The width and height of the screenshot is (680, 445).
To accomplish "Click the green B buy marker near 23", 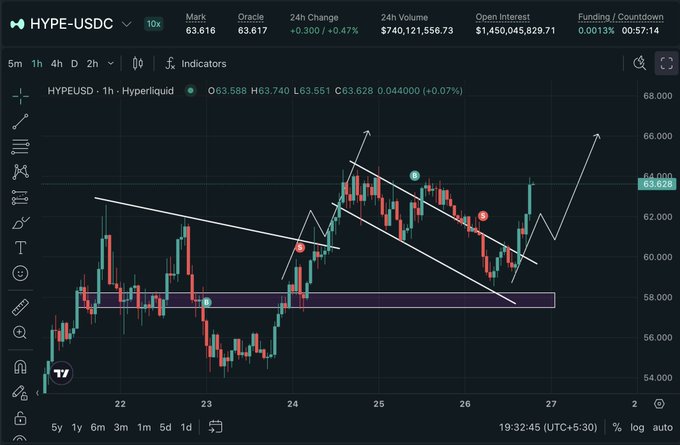I will (207, 302).
